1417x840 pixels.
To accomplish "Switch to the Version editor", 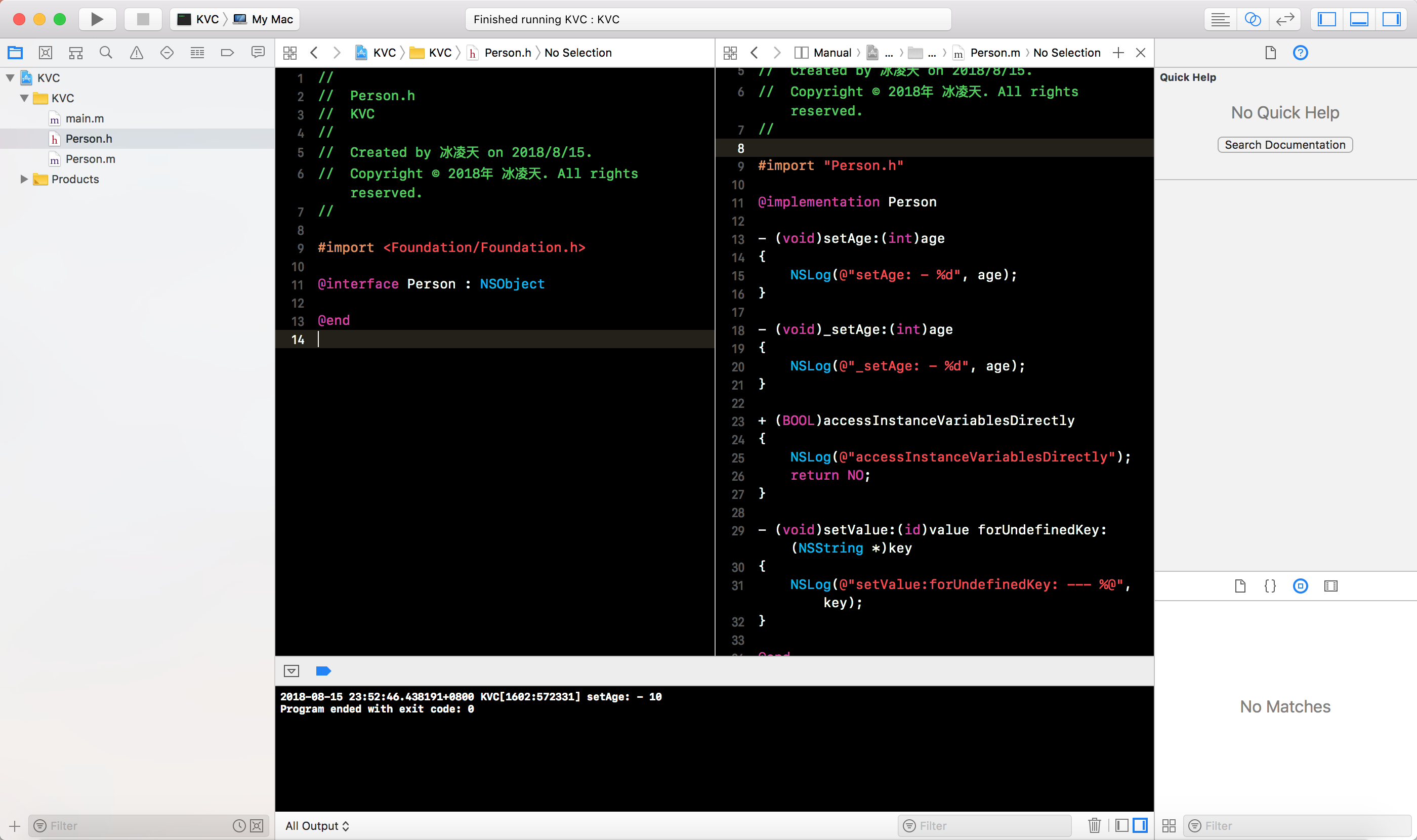I will point(1284,19).
